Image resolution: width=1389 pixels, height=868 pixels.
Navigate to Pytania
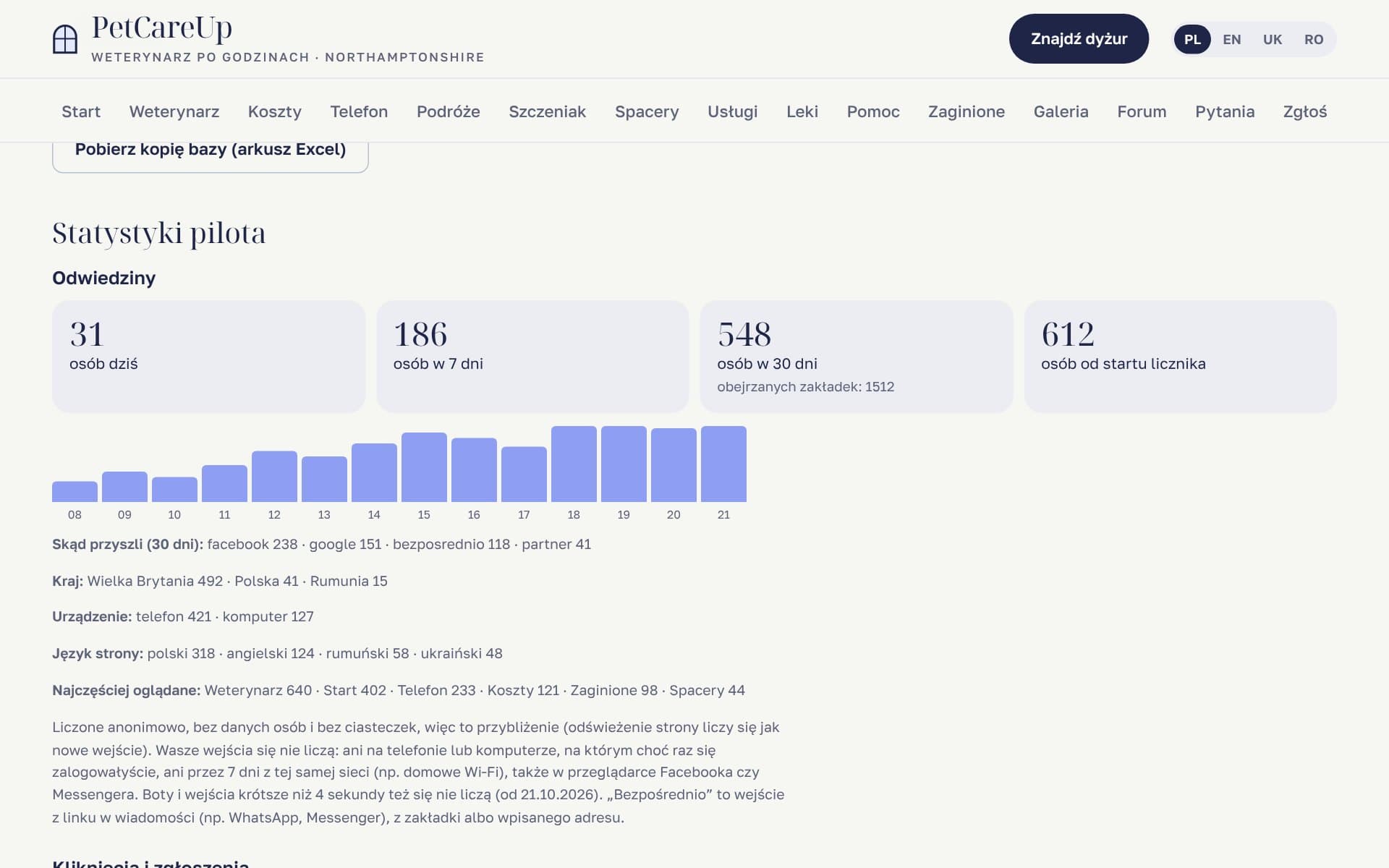[x=1225, y=111]
